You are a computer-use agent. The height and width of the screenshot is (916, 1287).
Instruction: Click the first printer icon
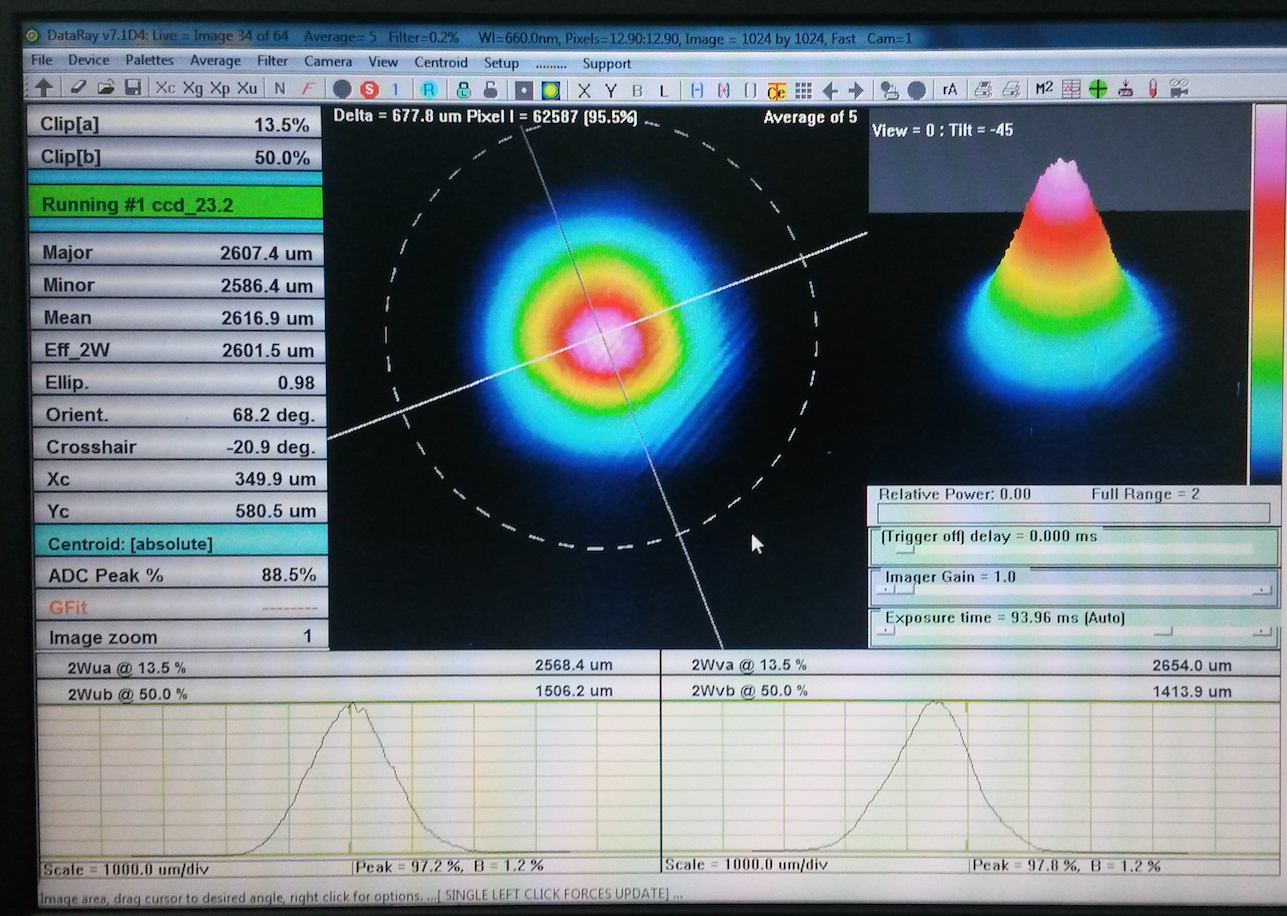(983, 90)
